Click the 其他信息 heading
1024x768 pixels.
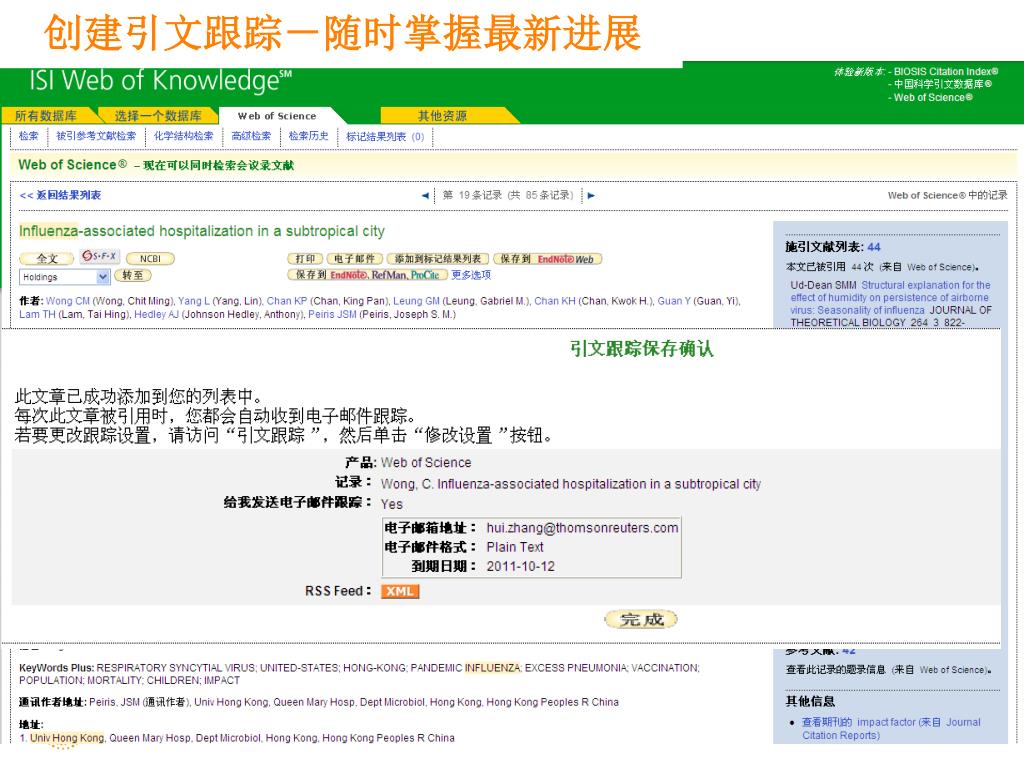[x=810, y=701]
